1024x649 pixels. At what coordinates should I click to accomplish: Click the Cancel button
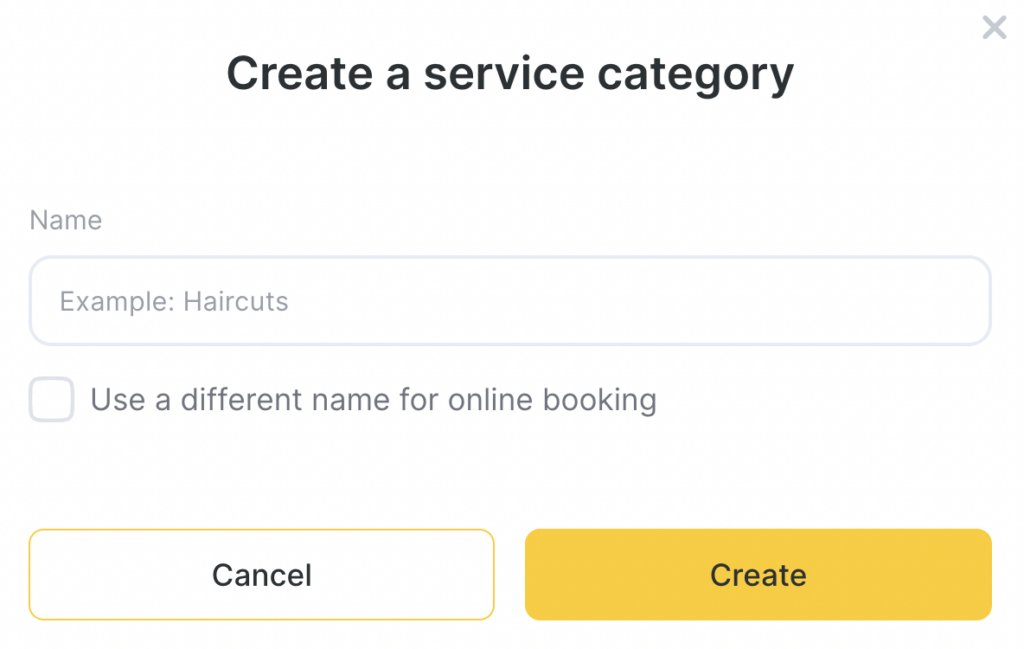click(262, 575)
